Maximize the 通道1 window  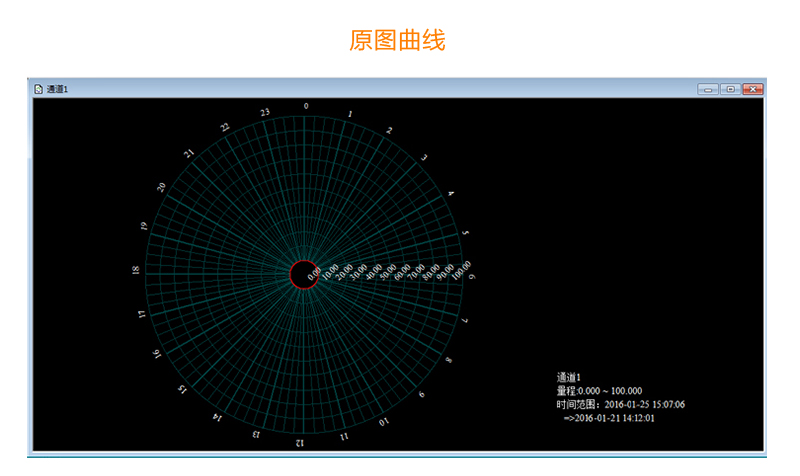[731, 89]
